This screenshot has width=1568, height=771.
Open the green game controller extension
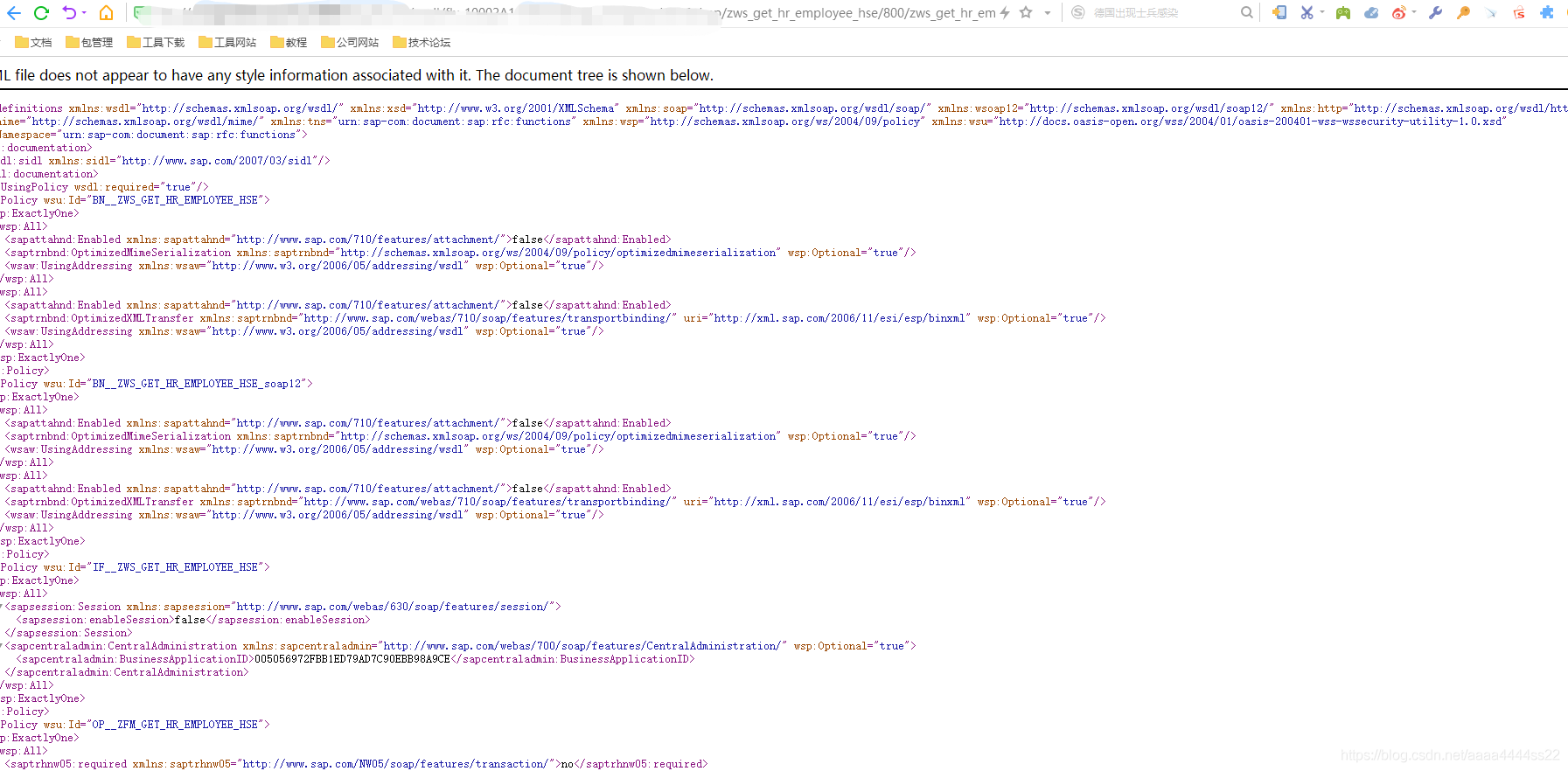click(1343, 13)
